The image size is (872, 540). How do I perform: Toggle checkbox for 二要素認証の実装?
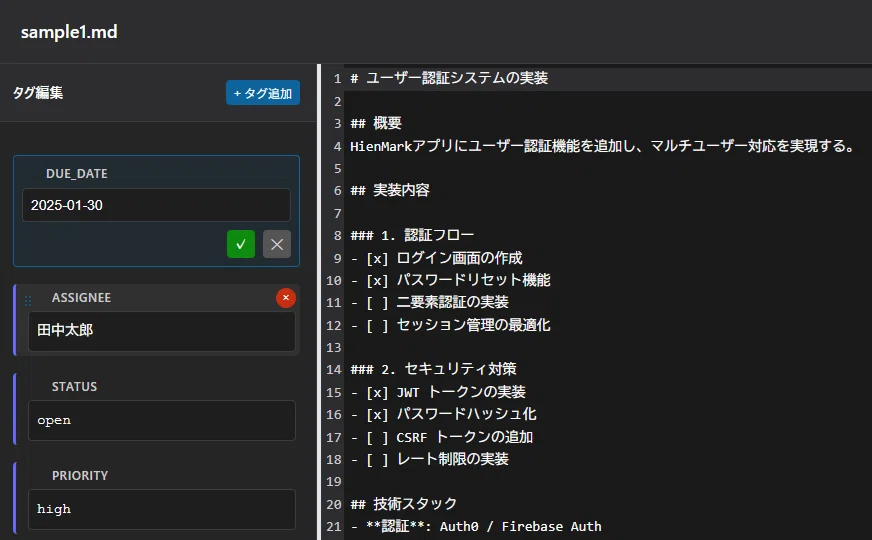[377, 303]
